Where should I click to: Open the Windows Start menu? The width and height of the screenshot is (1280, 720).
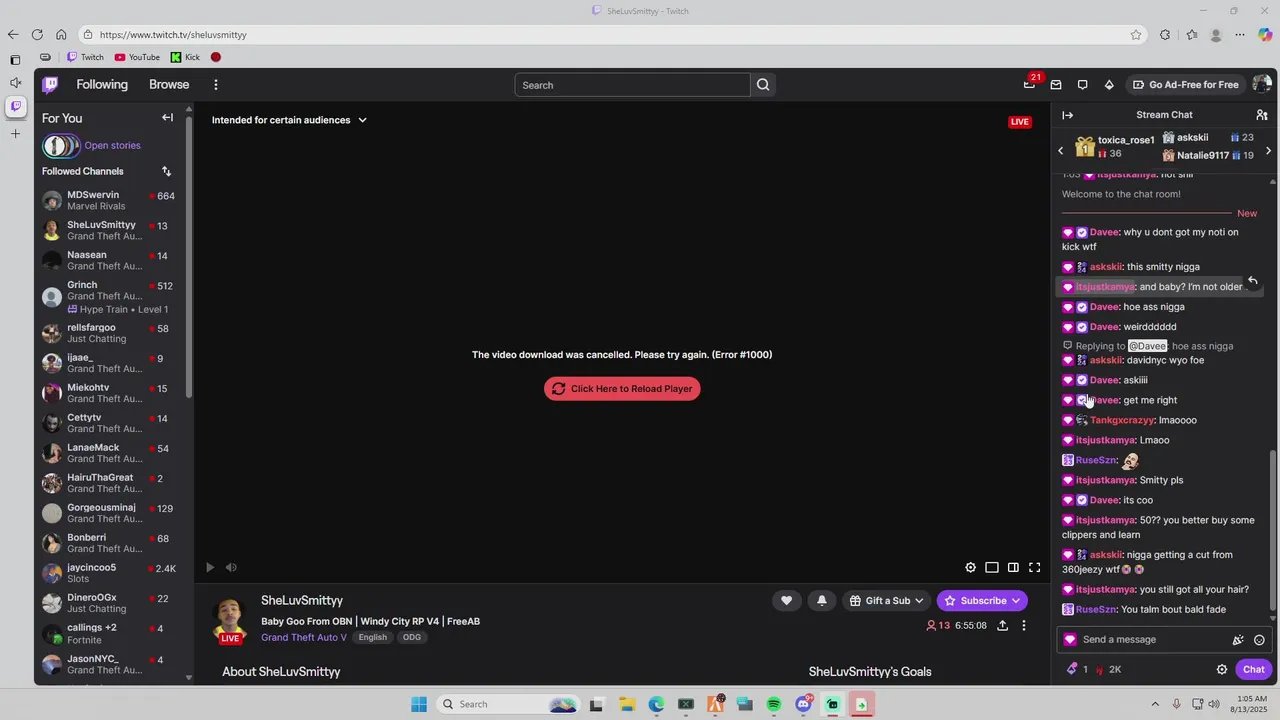click(418, 704)
